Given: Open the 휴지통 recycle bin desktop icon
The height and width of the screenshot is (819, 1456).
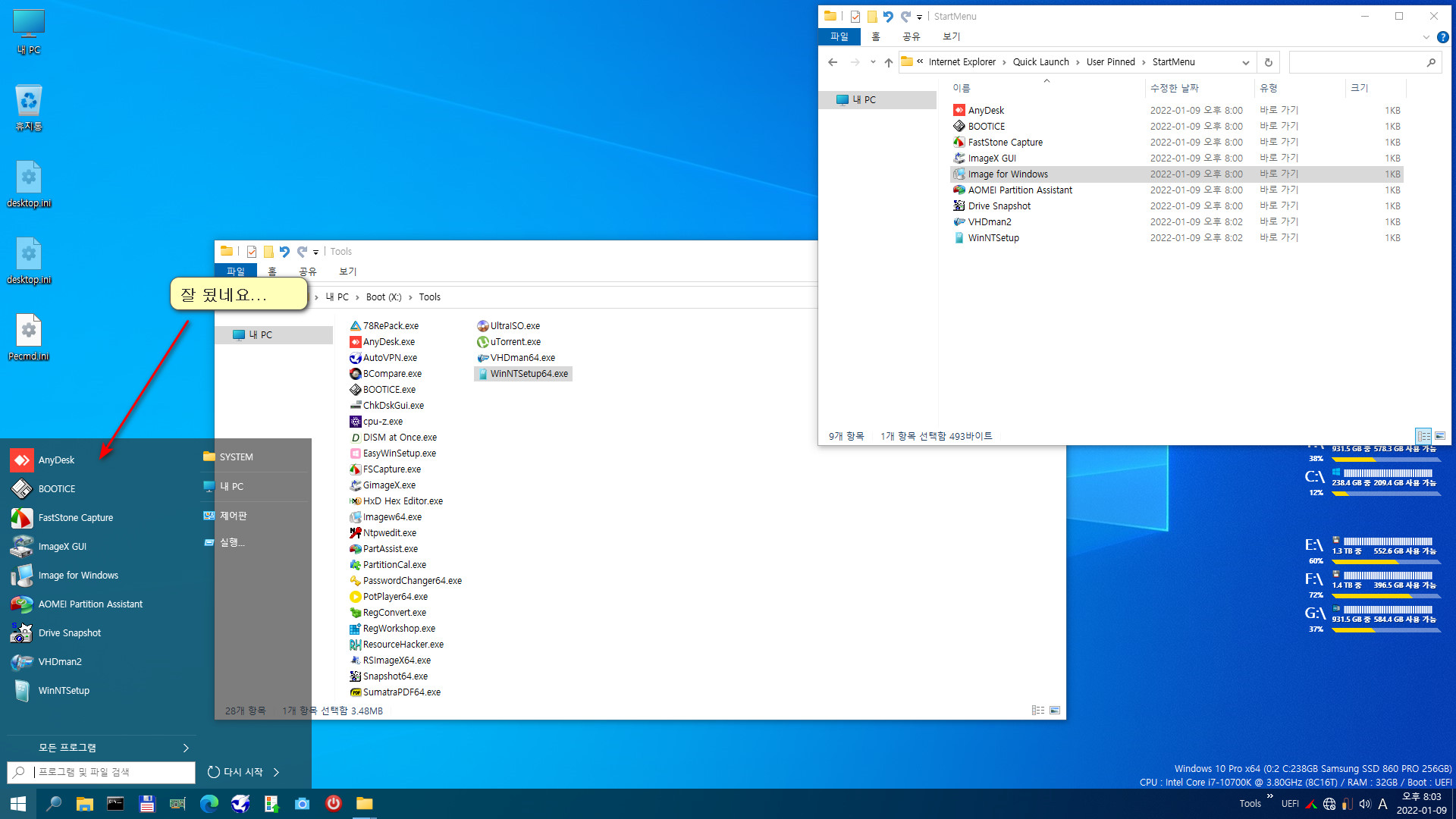Looking at the screenshot, I should pyautogui.click(x=29, y=108).
